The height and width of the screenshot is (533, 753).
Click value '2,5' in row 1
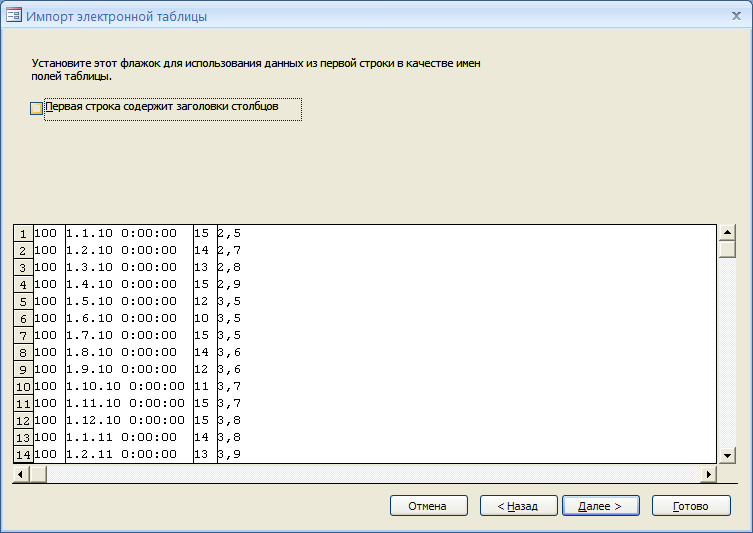tap(229, 233)
